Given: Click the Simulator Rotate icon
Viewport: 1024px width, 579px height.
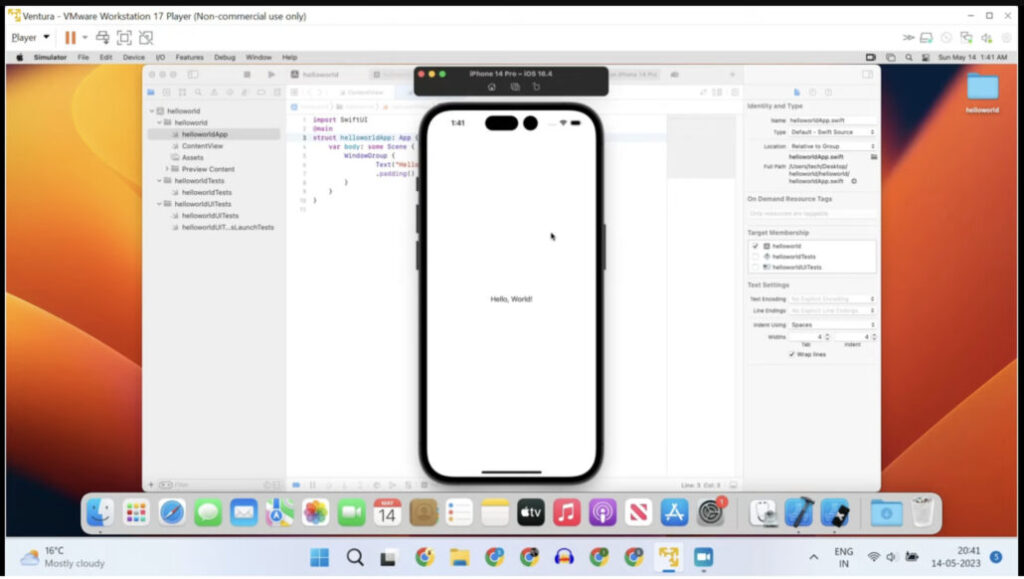Looking at the screenshot, I should (536, 87).
